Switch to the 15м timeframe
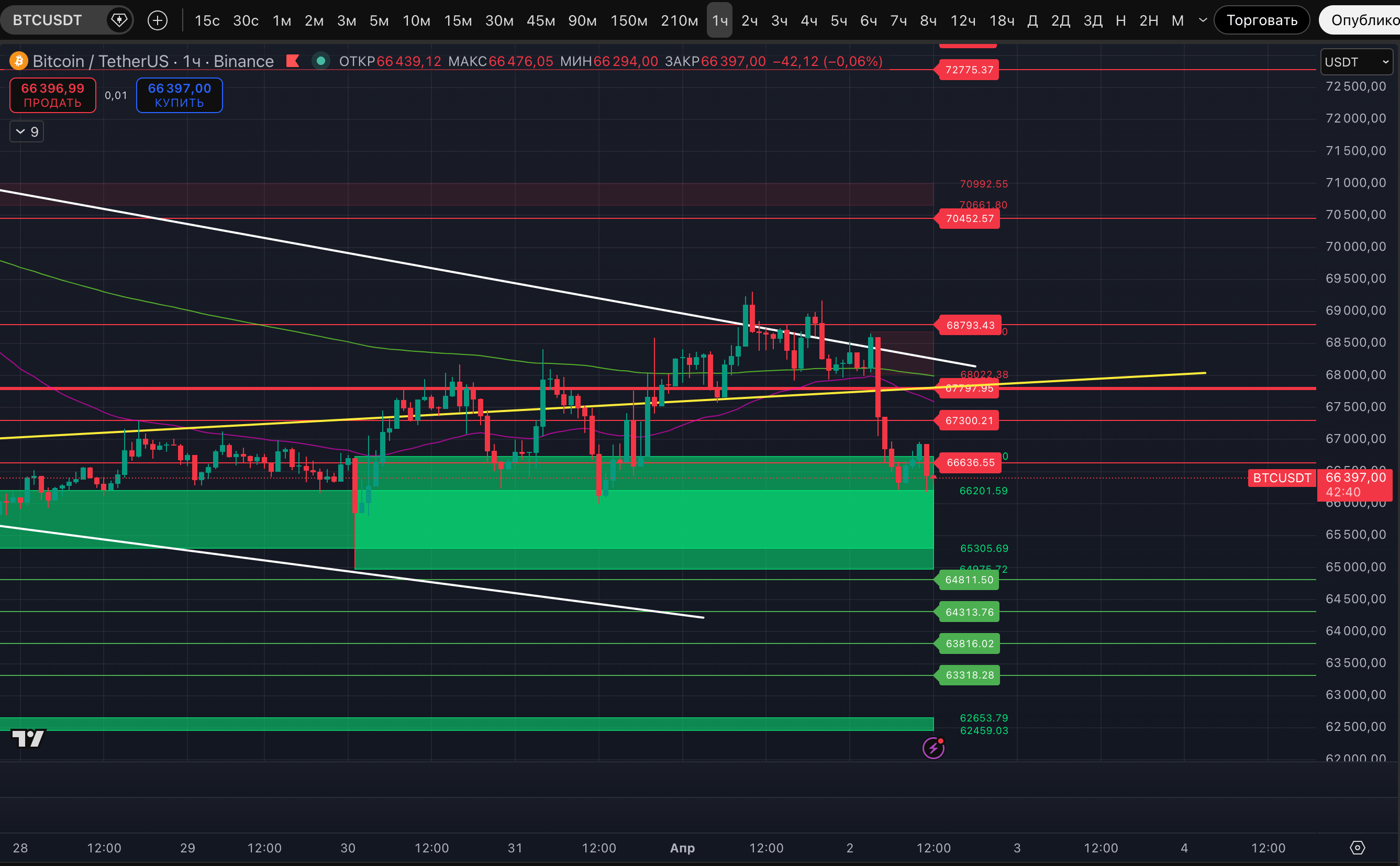The height and width of the screenshot is (866, 1400). click(458, 20)
